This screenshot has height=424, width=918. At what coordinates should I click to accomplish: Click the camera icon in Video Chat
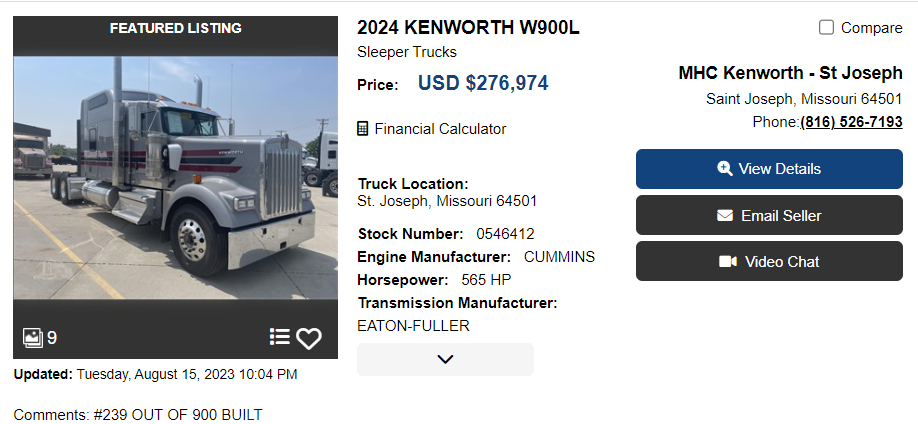click(727, 262)
